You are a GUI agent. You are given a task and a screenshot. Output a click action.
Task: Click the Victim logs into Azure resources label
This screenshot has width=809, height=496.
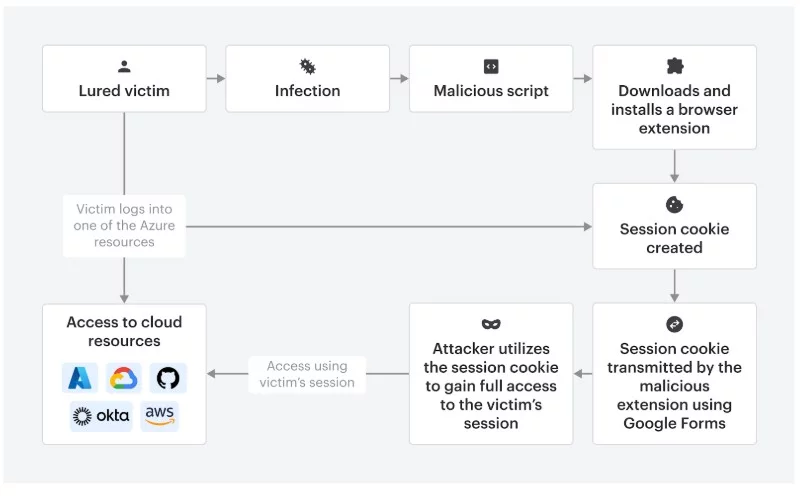tap(125, 225)
